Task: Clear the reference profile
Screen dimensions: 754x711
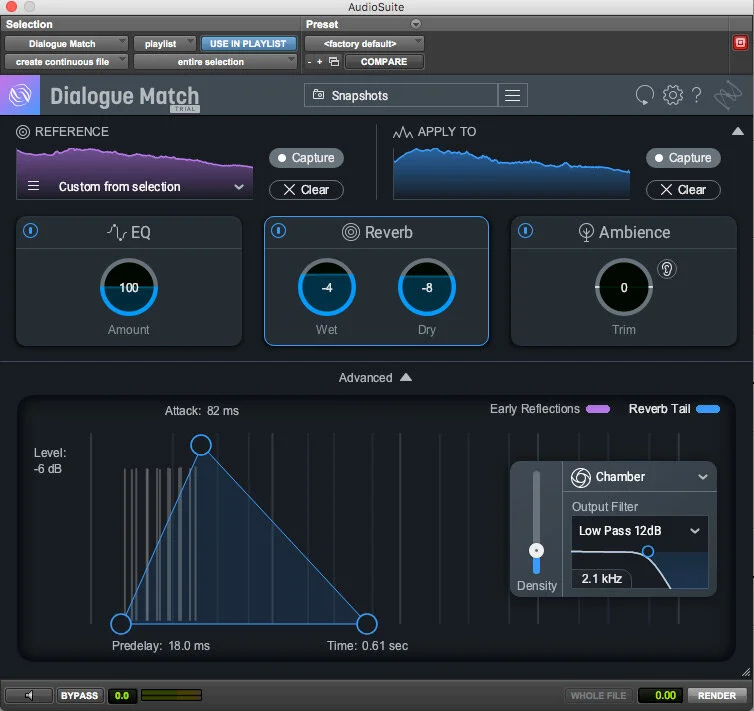Action: tap(306, 189)
